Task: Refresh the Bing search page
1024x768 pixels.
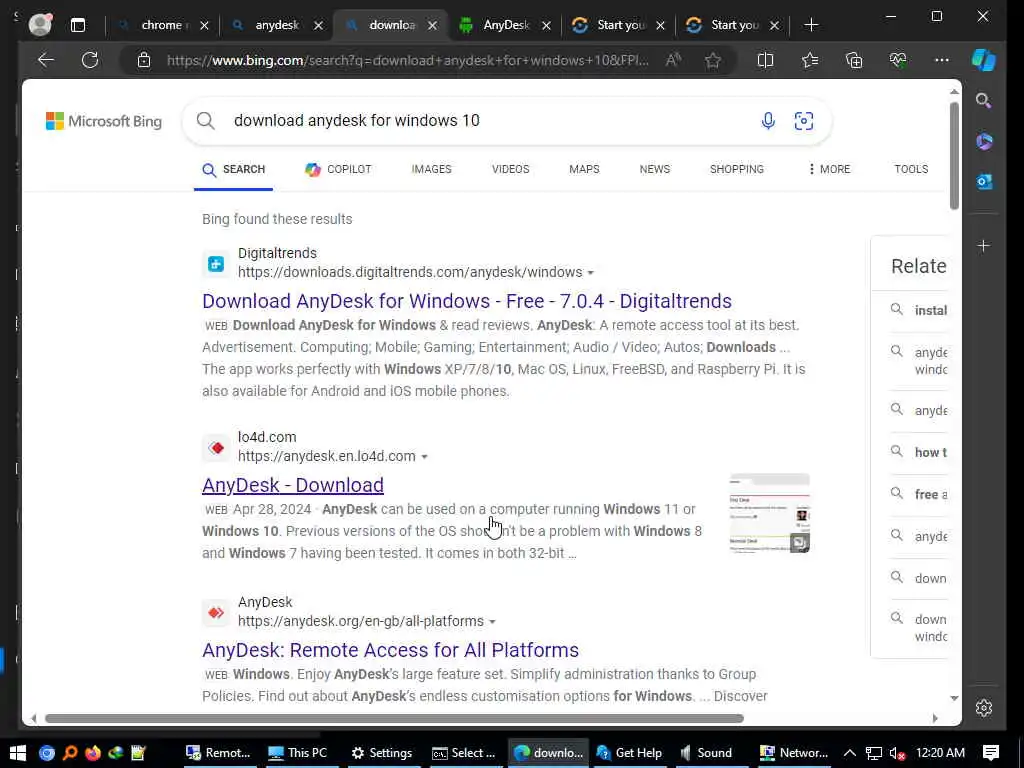Action: (90, 60)
